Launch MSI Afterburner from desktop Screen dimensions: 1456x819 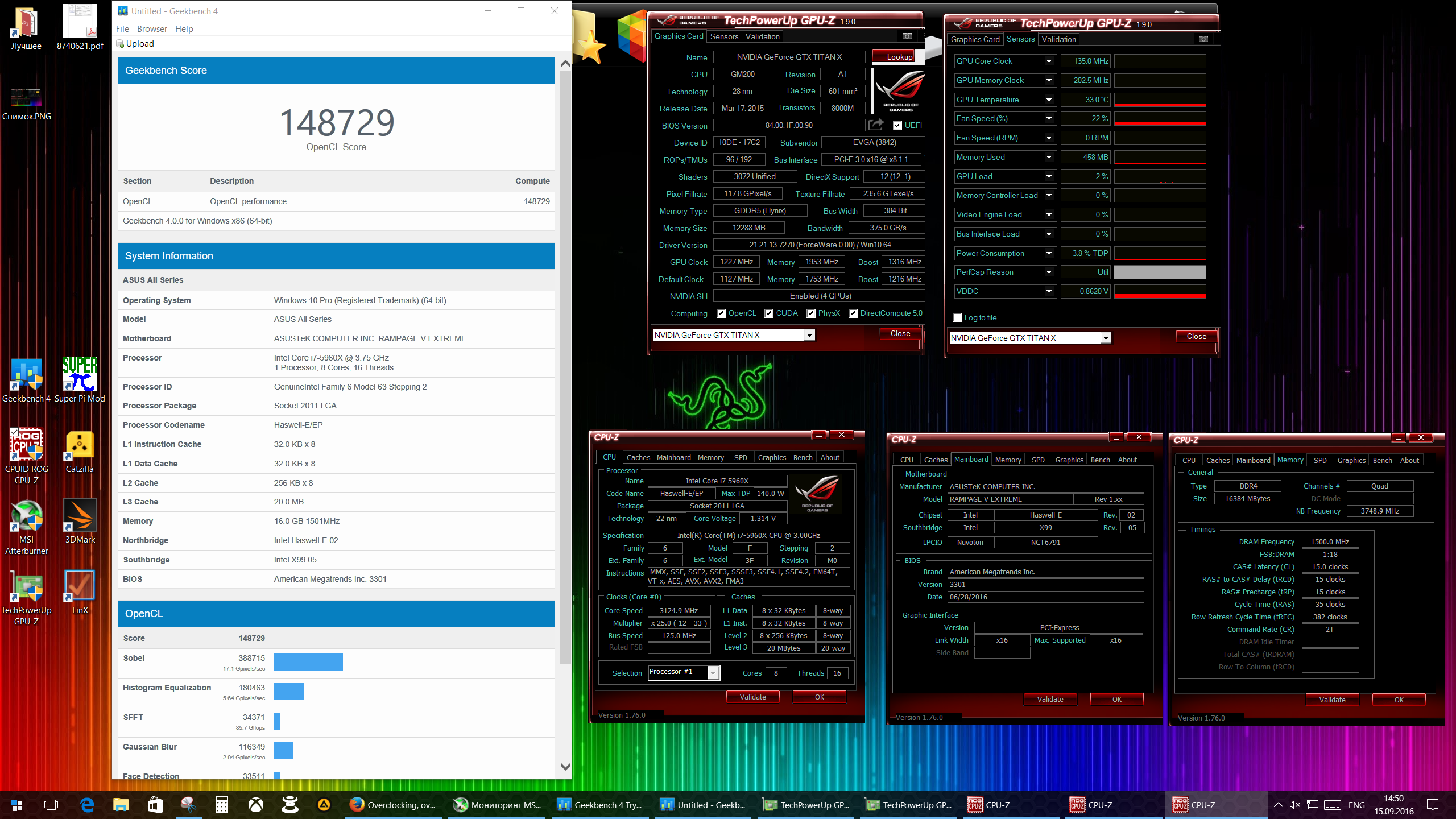click(26, 527)
